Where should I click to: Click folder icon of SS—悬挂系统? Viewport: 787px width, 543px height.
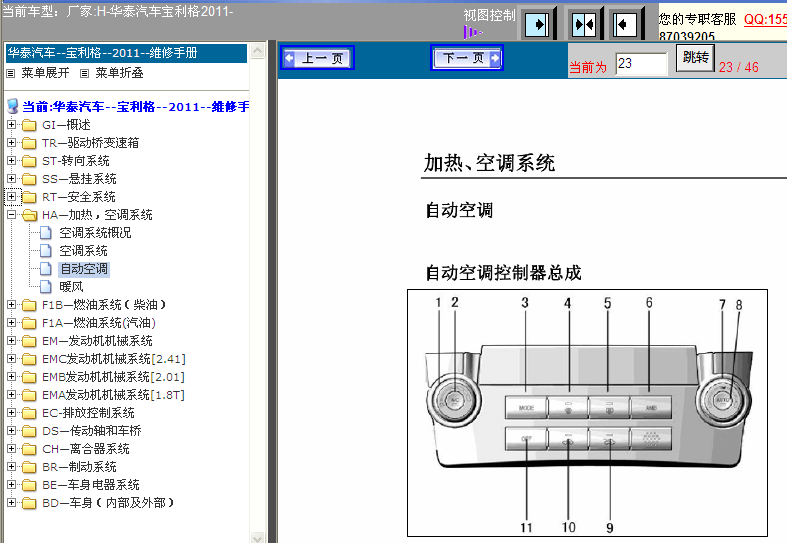[x=29, y=179]
